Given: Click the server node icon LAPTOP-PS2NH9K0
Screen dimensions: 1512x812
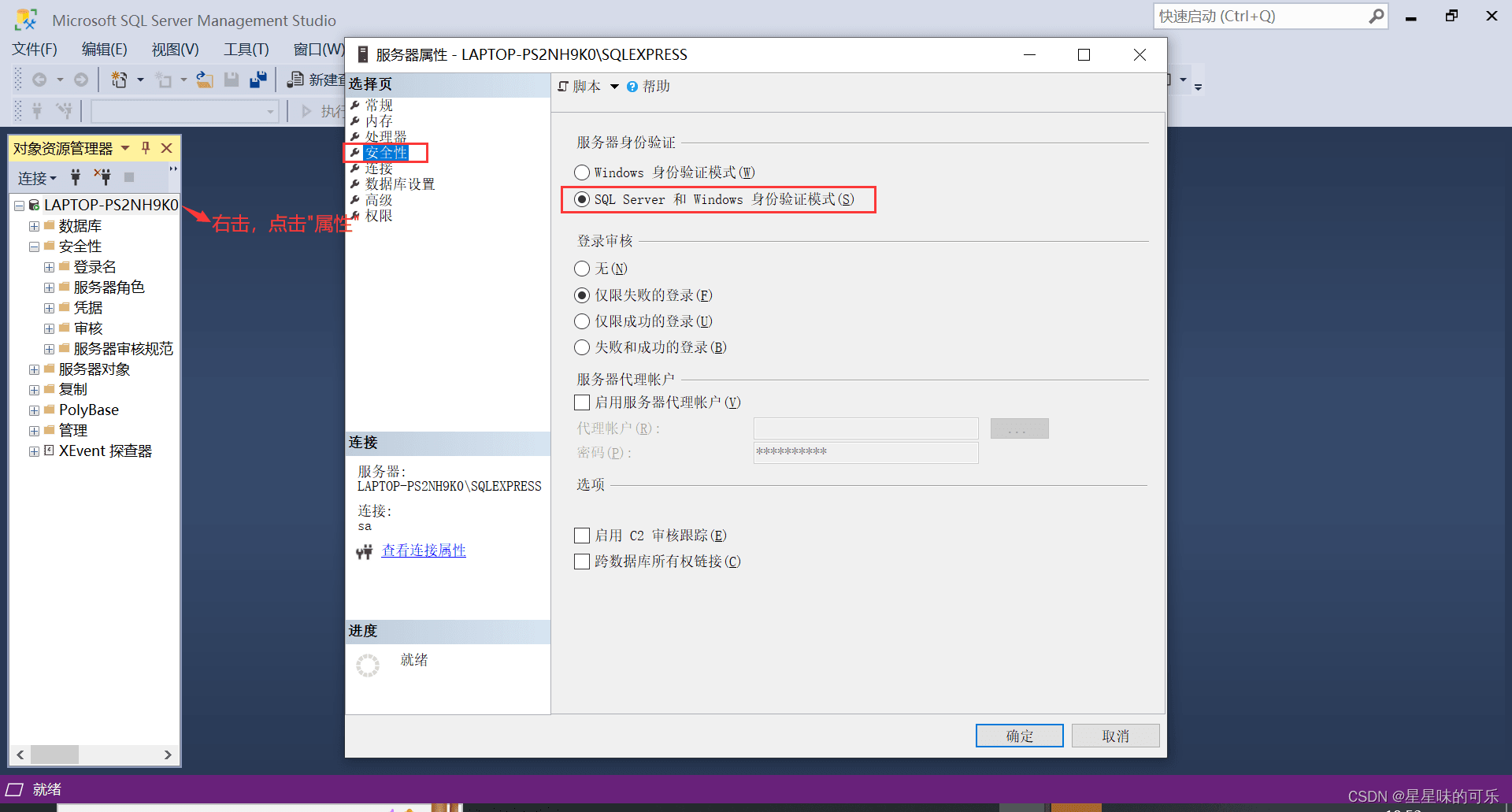Looking at the screenshot, I should (x=34, y=205).
